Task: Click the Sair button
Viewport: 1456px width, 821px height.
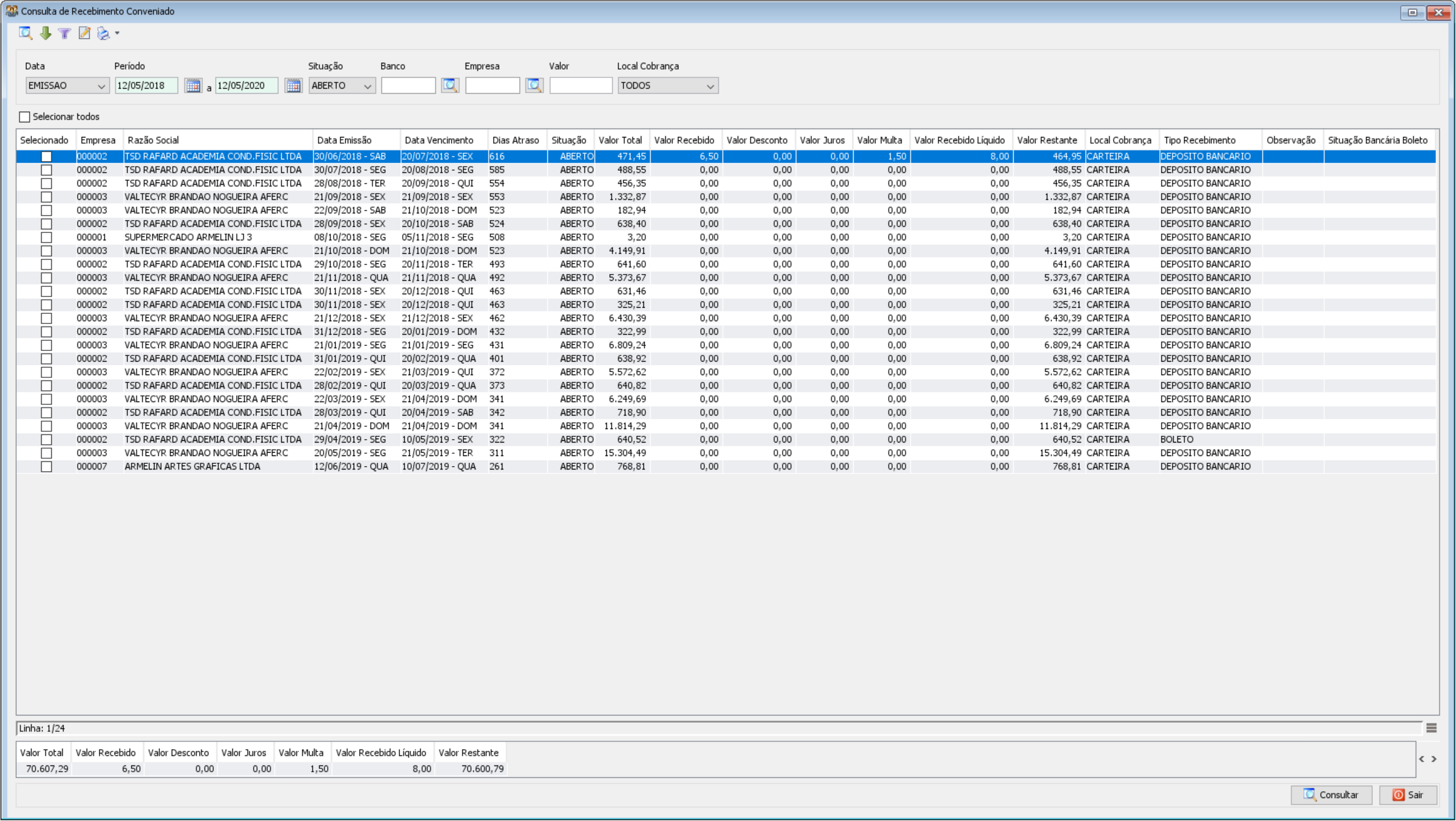Action: [x=1408, y=795]
